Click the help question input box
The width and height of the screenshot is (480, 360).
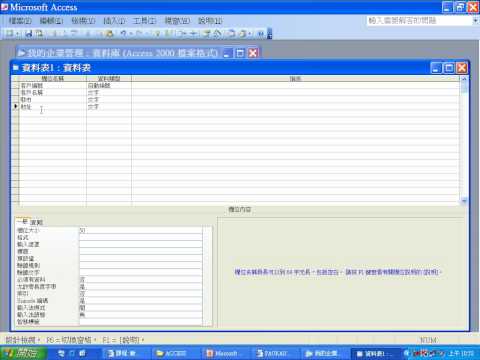click(420, 21)
